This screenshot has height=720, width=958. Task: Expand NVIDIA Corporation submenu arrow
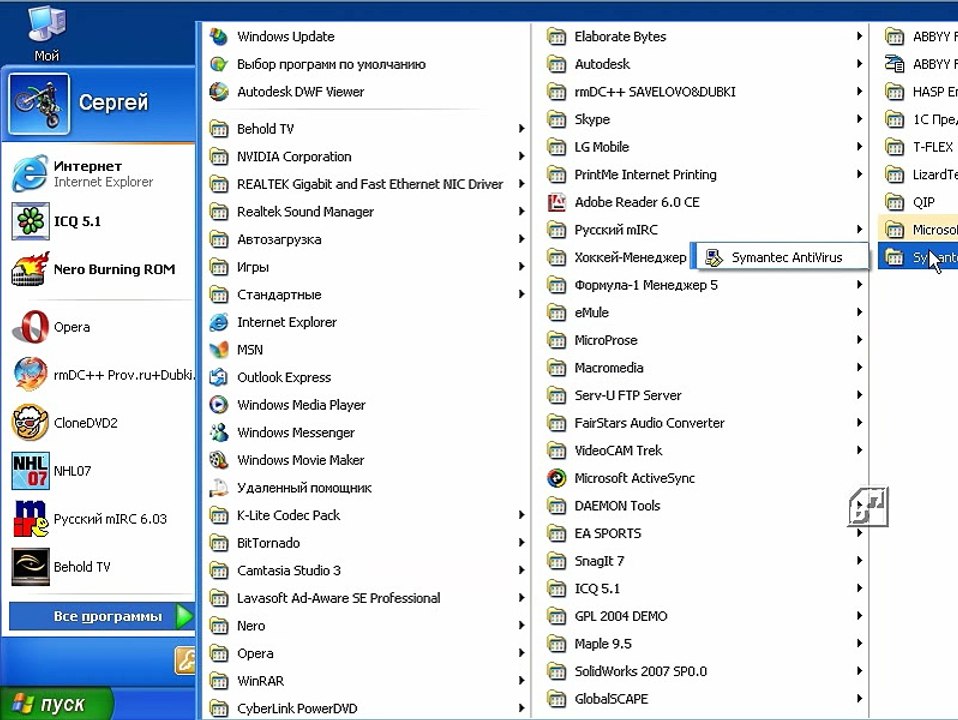pos(521,156)
